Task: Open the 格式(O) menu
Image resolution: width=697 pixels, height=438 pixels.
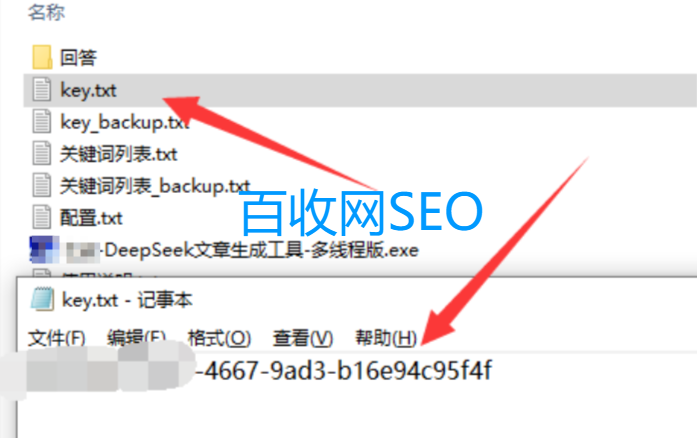Action: click(x=219, y=339)
